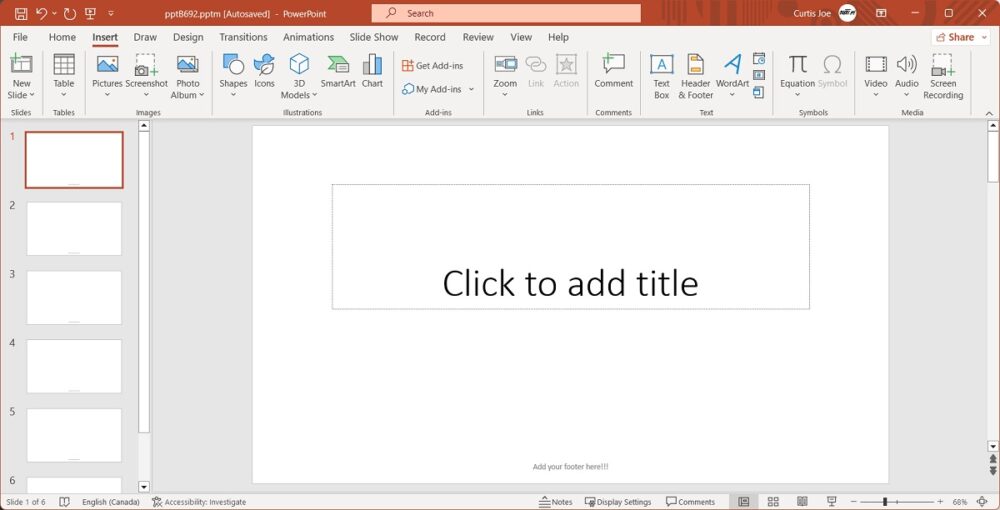The height and width of the screenshot is (510, 1000).
Task: Insert a SmartArt graphic
Action: (338, 71)
